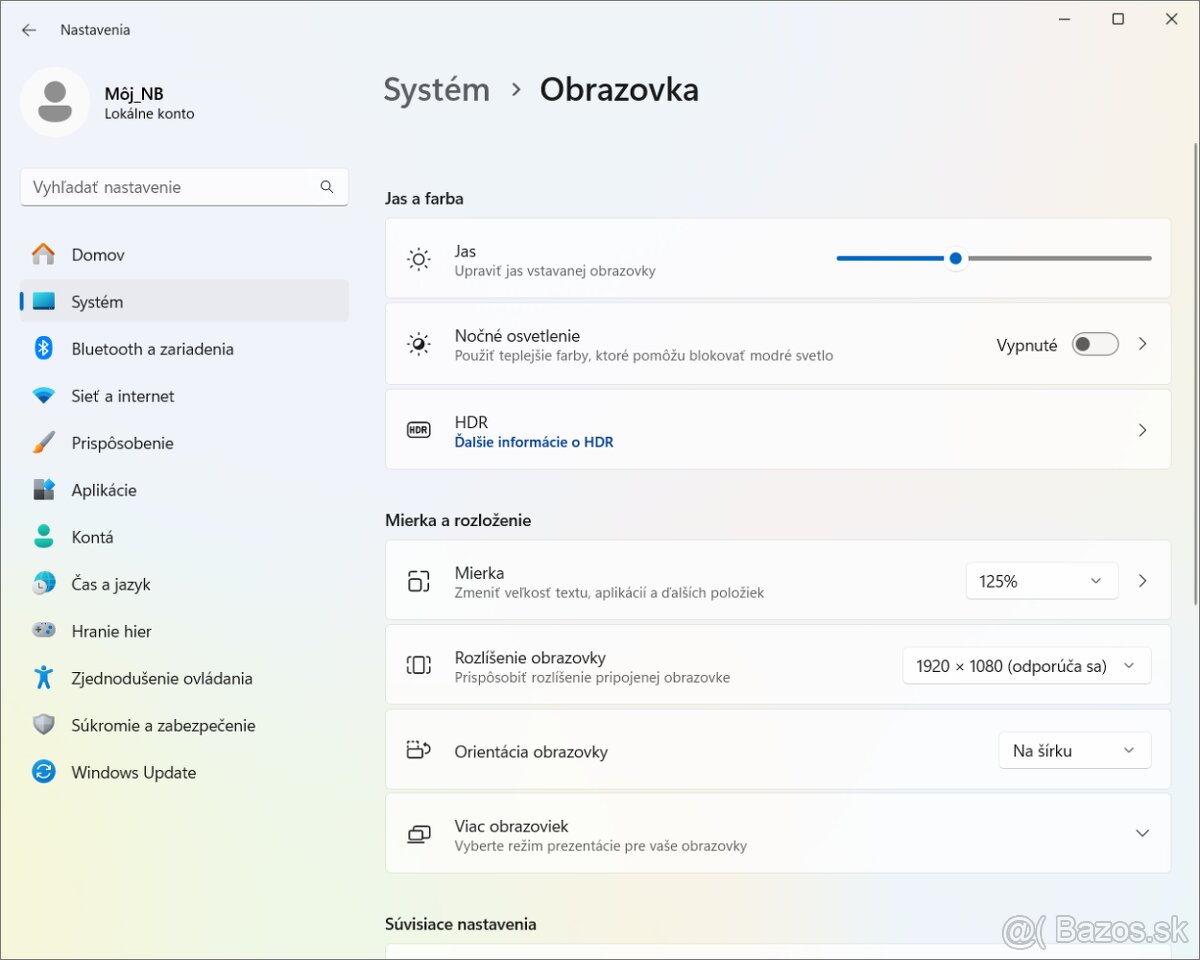
Task: Click the Sieť a internet Wi-Fi icon
Action: tap(43, 396)
